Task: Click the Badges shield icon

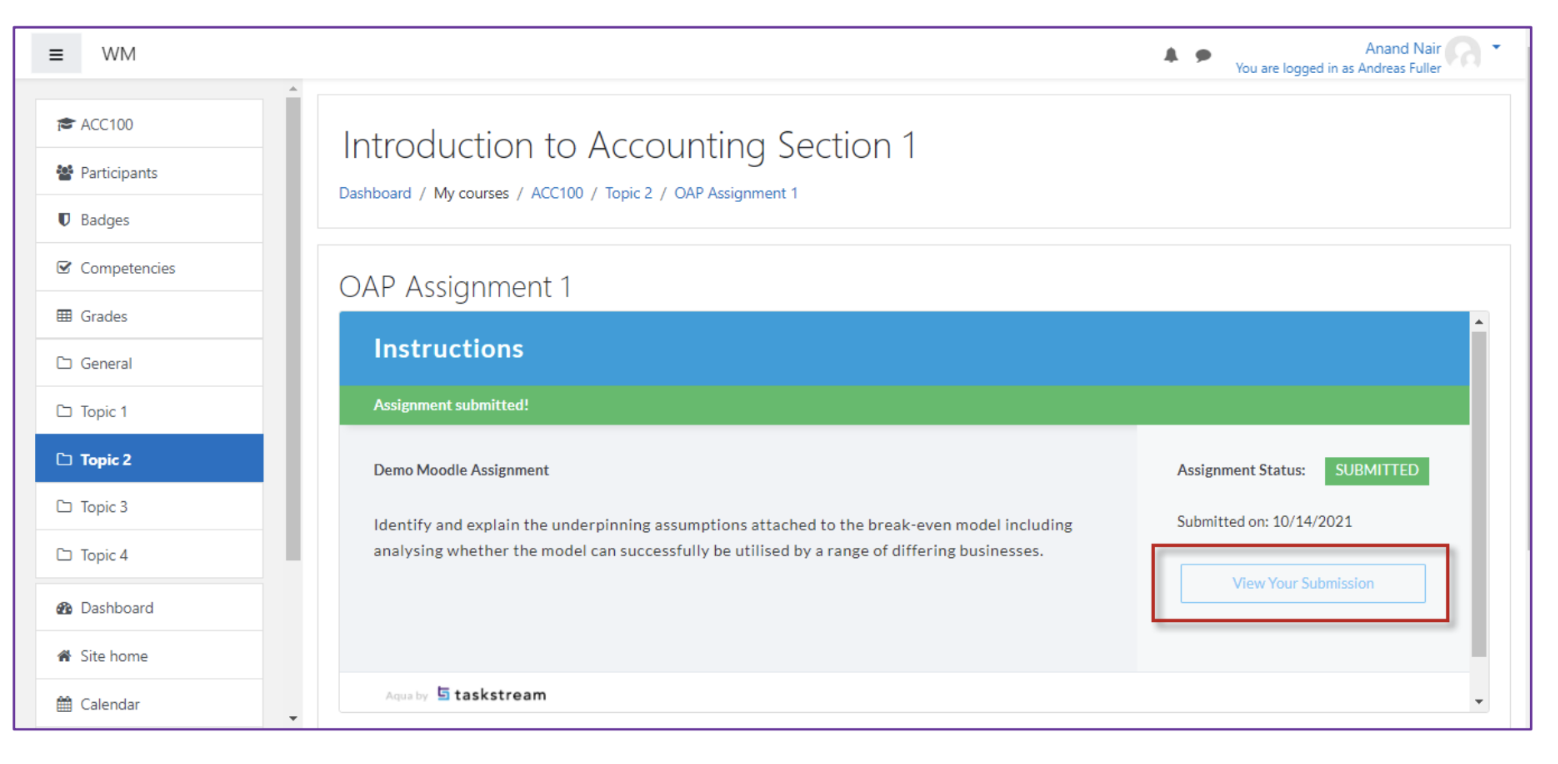Action: pyautogui.click(x=64, y=220)
